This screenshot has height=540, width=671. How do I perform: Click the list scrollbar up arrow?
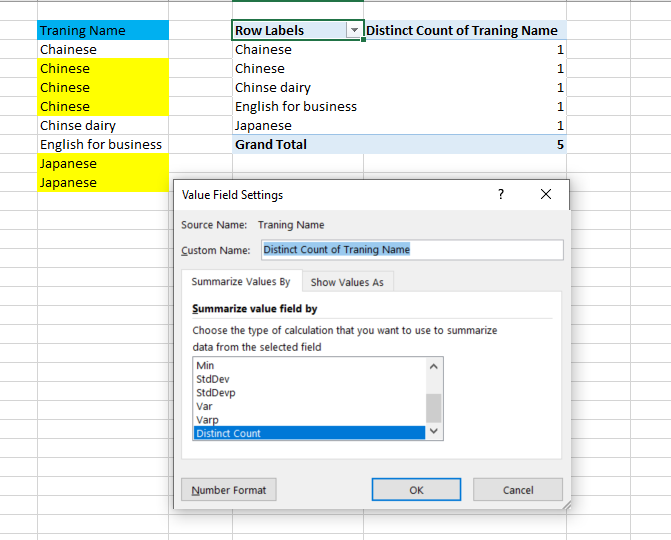click(433, 366)
